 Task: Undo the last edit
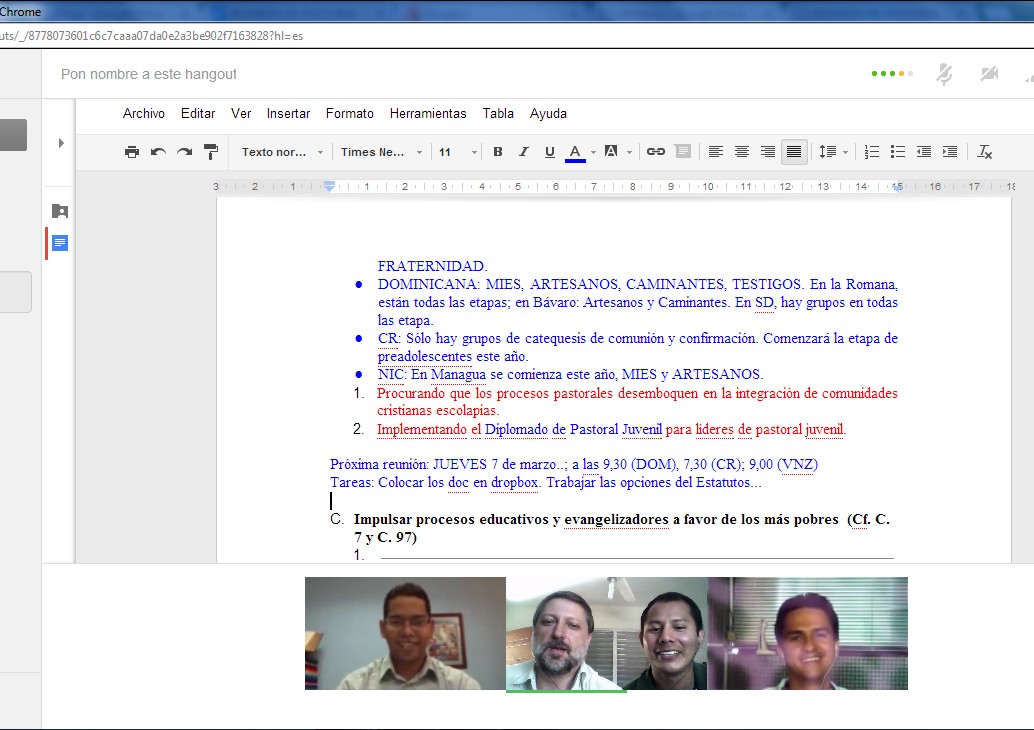click(x=158, y=152)
